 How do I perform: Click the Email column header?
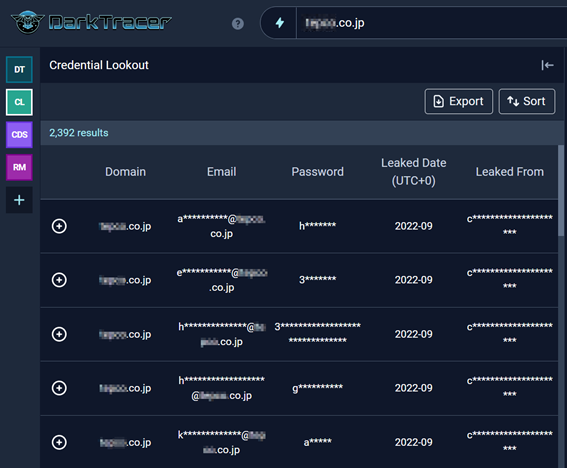coord(221,172)
